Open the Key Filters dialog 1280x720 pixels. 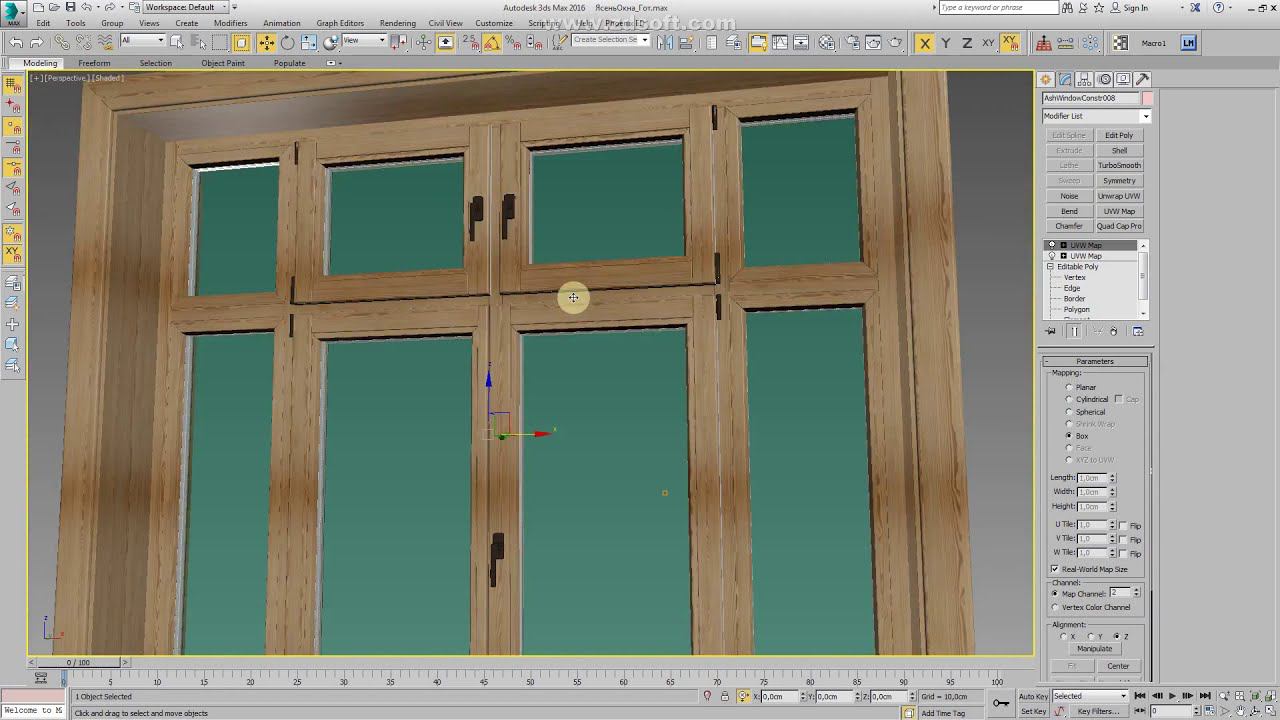coord(1098,711)
